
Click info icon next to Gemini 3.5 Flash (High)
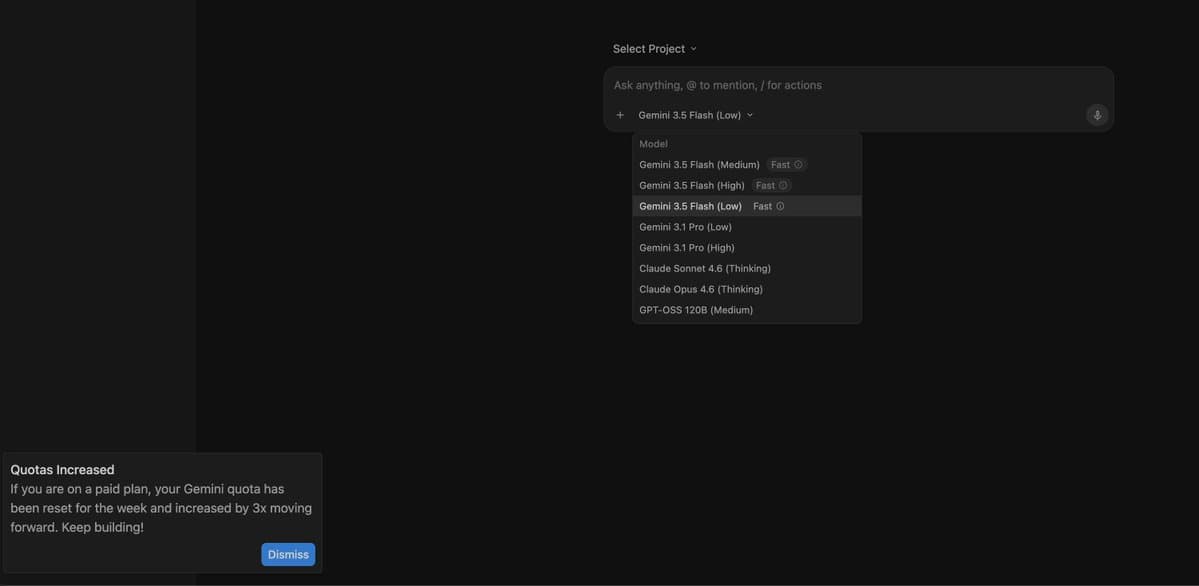(x=783, y=185)
